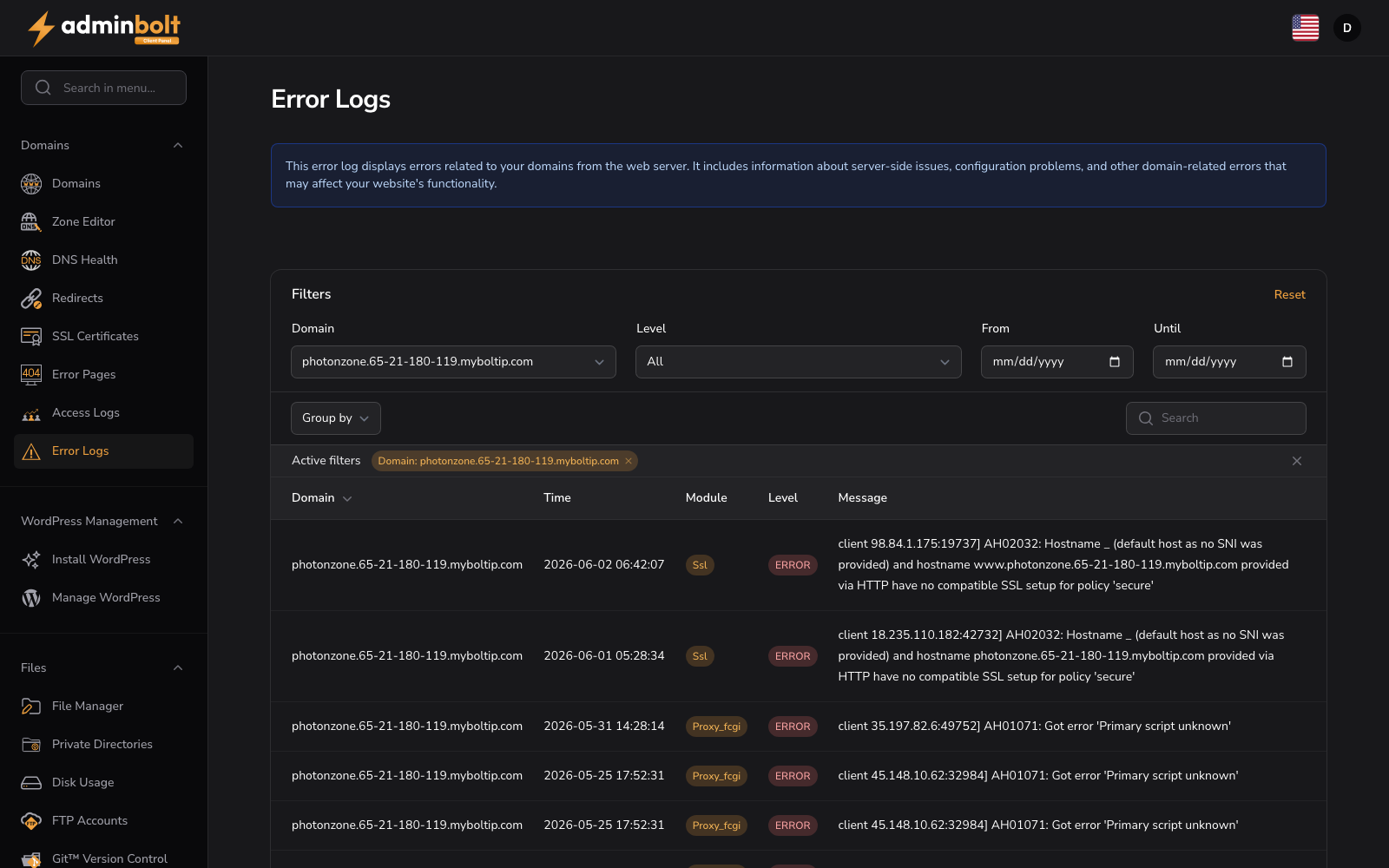
Task: Open the Level filter dropdown
Action: point(798,362)
